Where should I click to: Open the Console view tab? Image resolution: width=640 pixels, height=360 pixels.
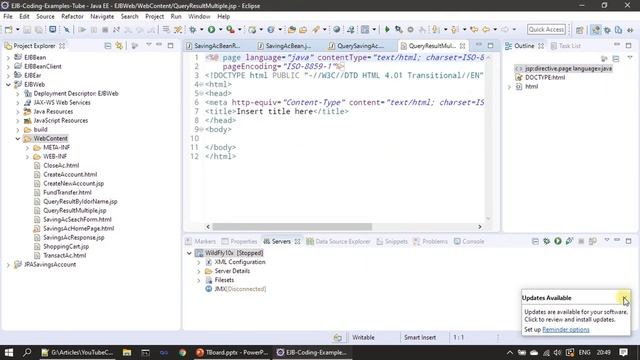(x=469, y=241)
